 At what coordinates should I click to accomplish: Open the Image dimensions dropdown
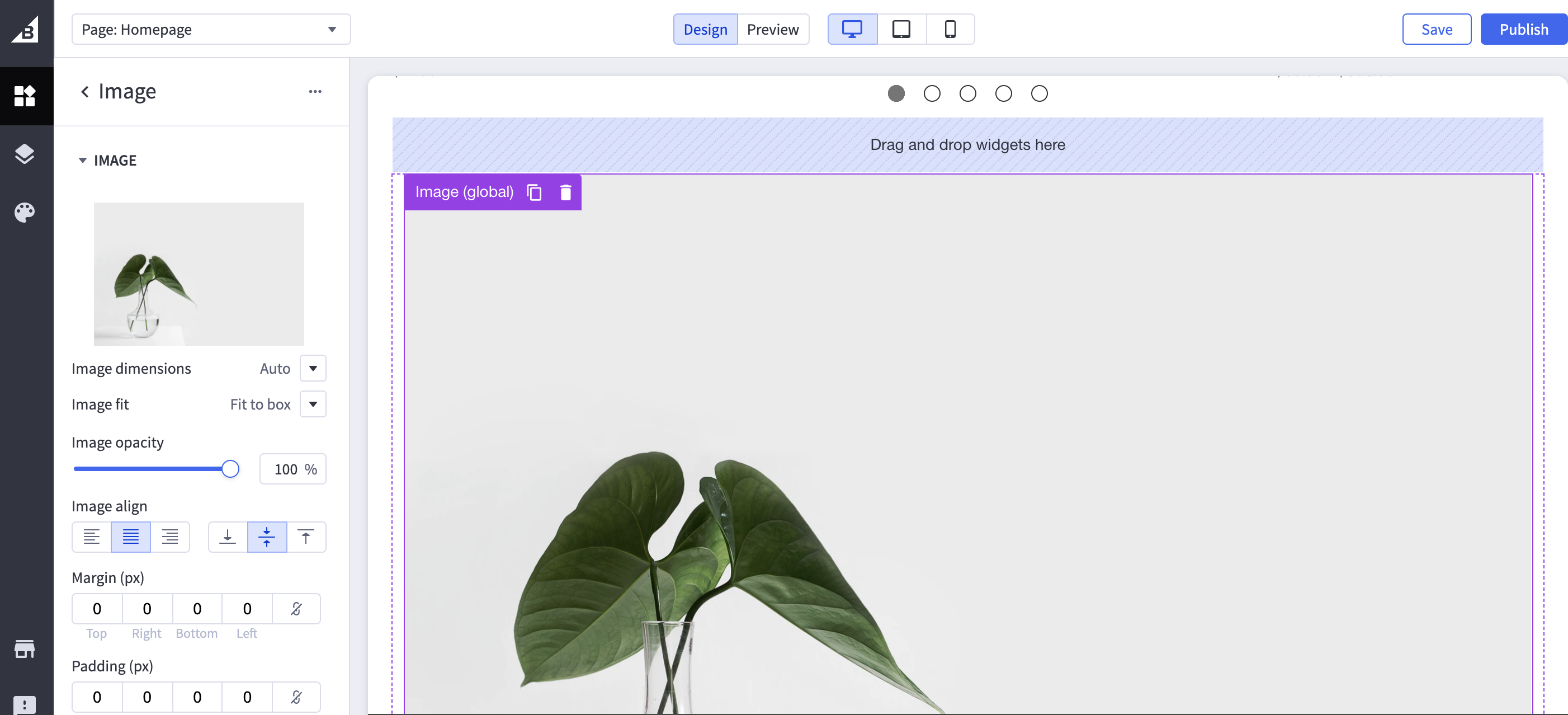click(313, 369)
